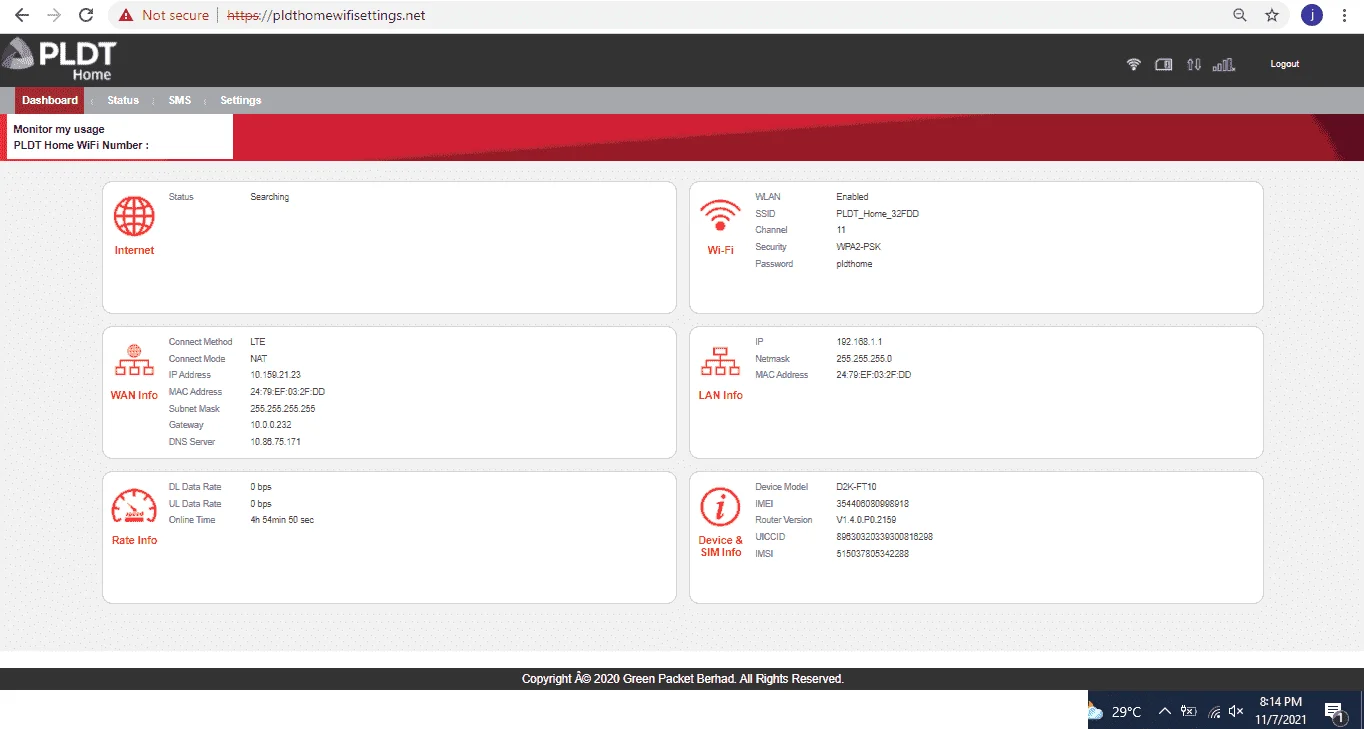Click the browser address bar URL
The height and width of the screenshot is (729, 1364).
pyautogui.click(x=326, y=15)
